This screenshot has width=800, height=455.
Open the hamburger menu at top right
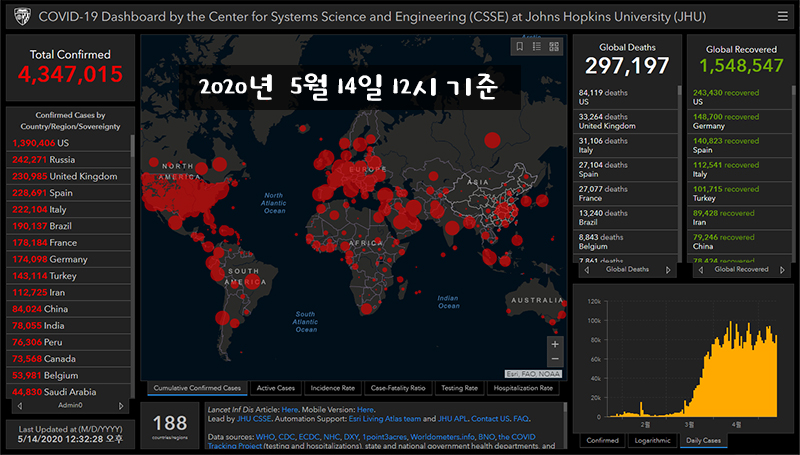click(782, 17)
